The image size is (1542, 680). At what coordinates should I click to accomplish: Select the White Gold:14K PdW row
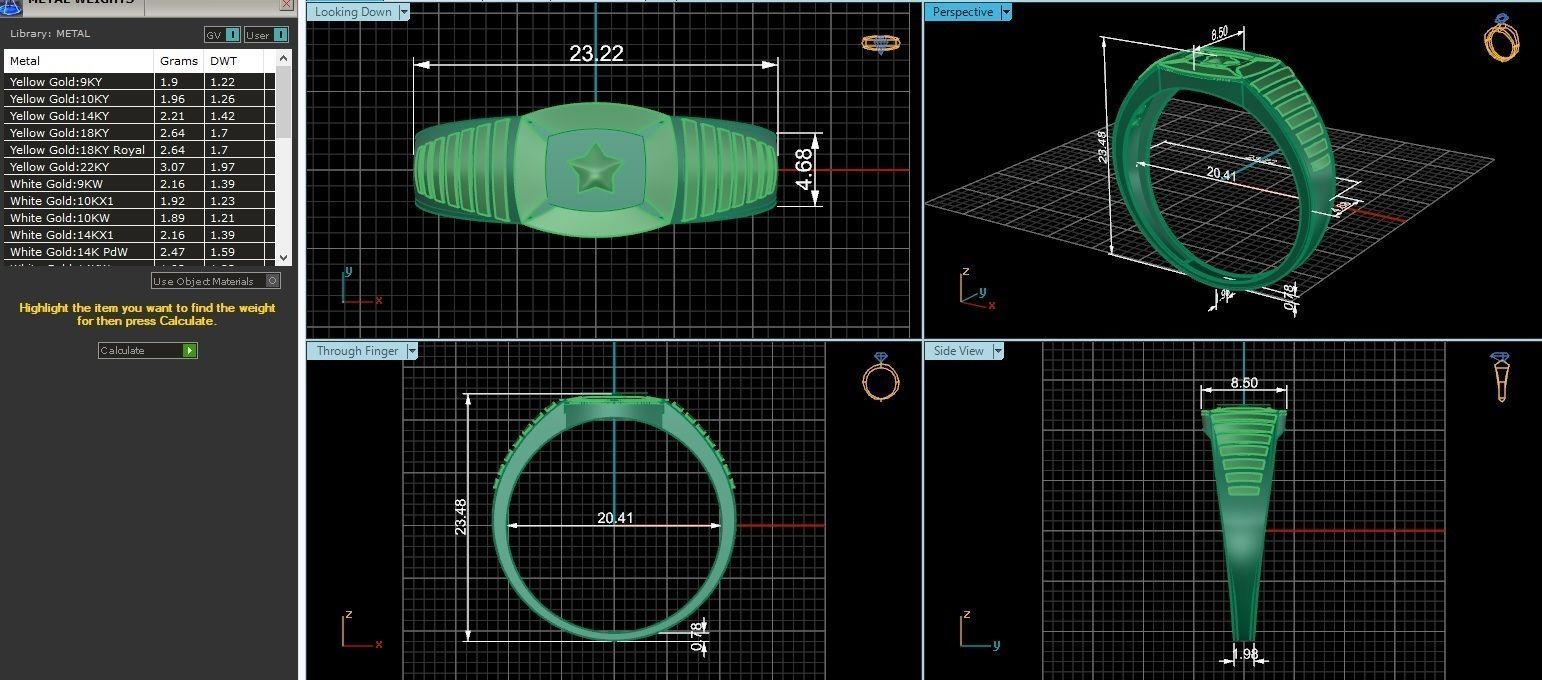(x=140, y=252)
